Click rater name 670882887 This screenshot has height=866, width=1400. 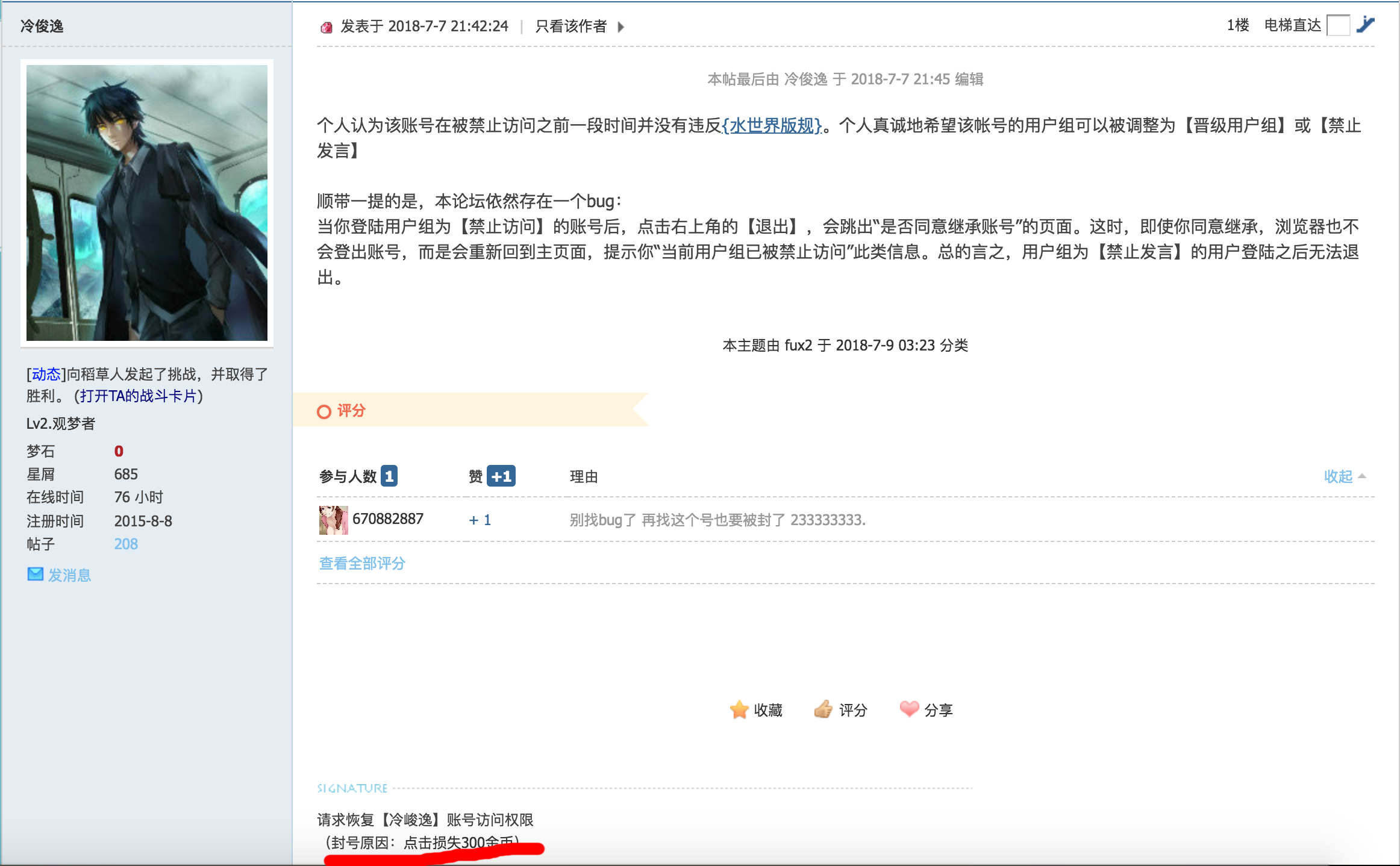tap(388, 519)
